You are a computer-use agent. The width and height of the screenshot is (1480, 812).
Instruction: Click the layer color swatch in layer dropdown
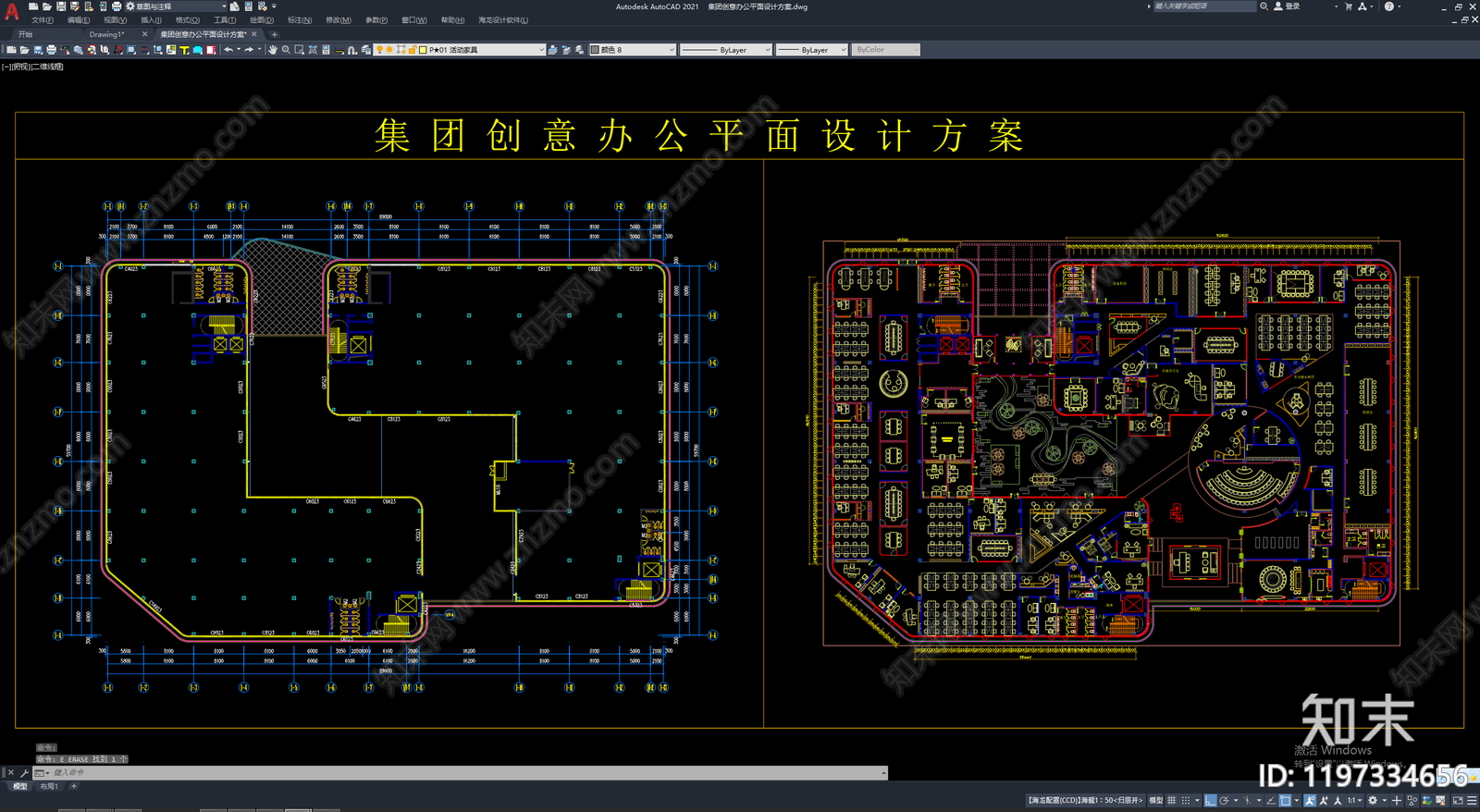[x=423, y=50]
